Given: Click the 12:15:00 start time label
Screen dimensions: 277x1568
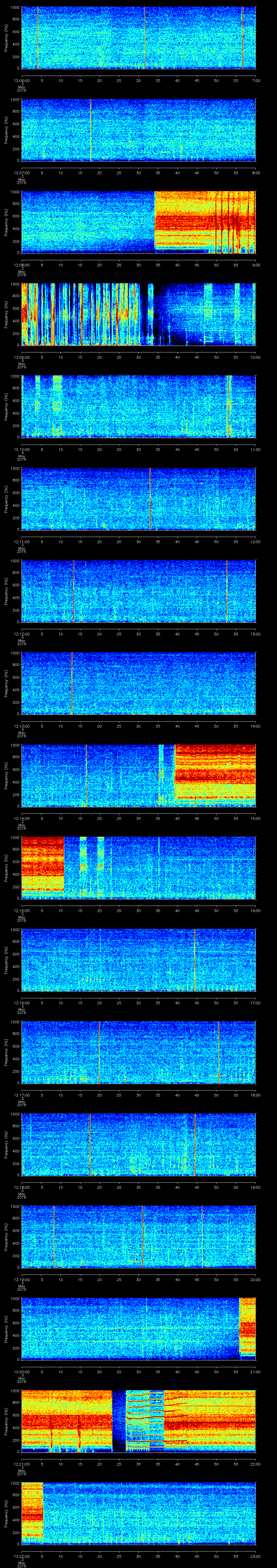Looking at the screenshot, I should [x=21, y=910].
